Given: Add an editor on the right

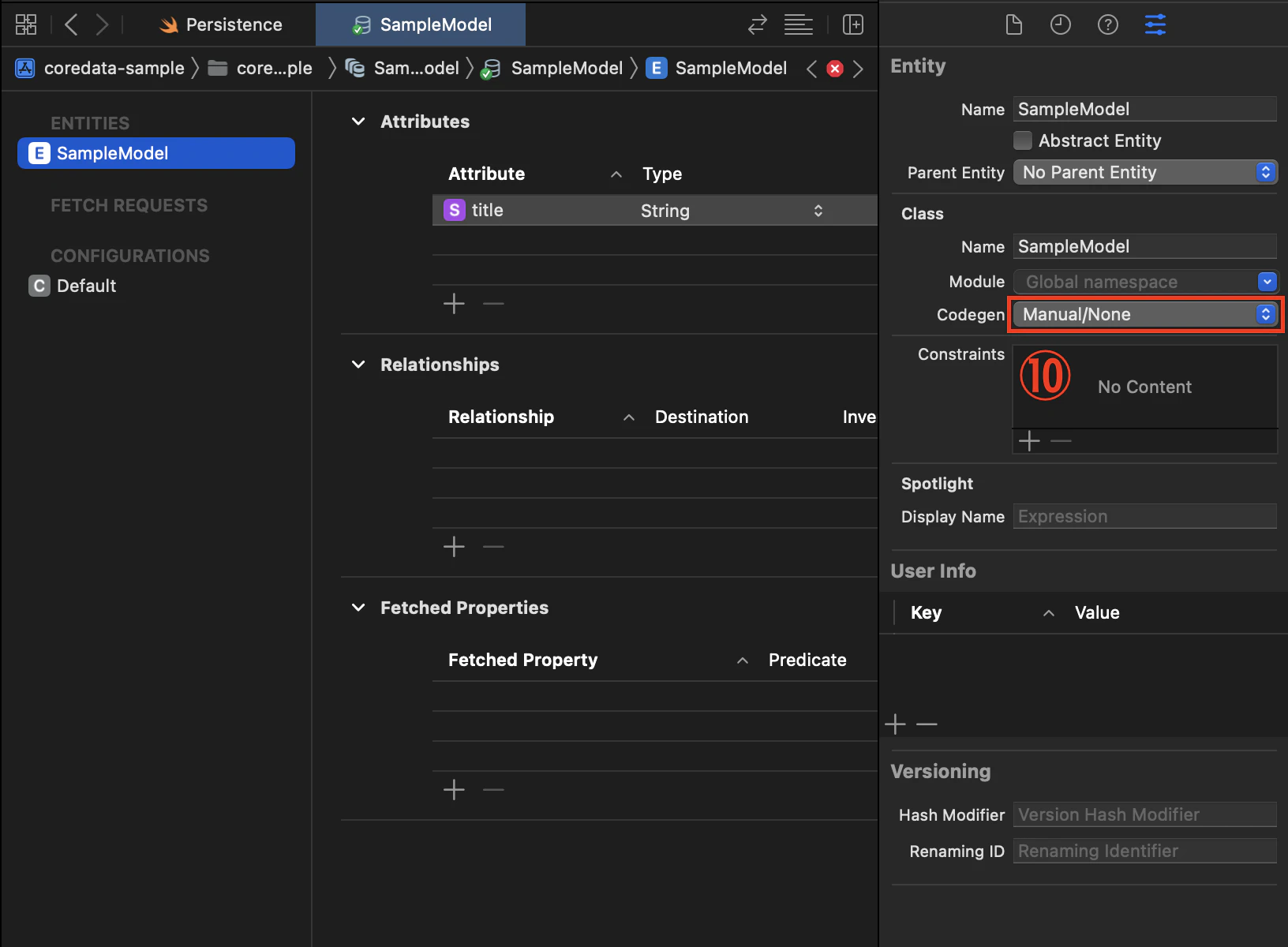Looking at the screenshot, I should coord(853,24).
